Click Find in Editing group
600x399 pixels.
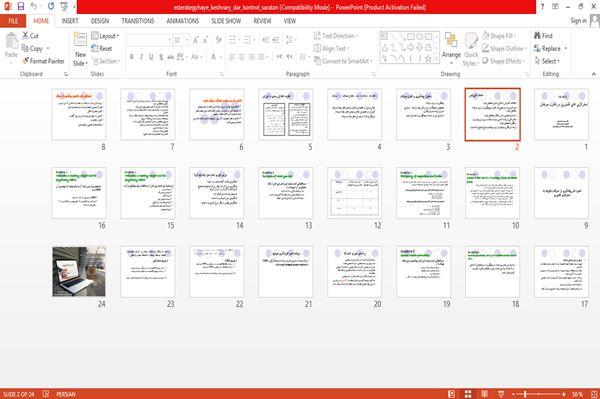pyautogui.click(x=543, y=36)
